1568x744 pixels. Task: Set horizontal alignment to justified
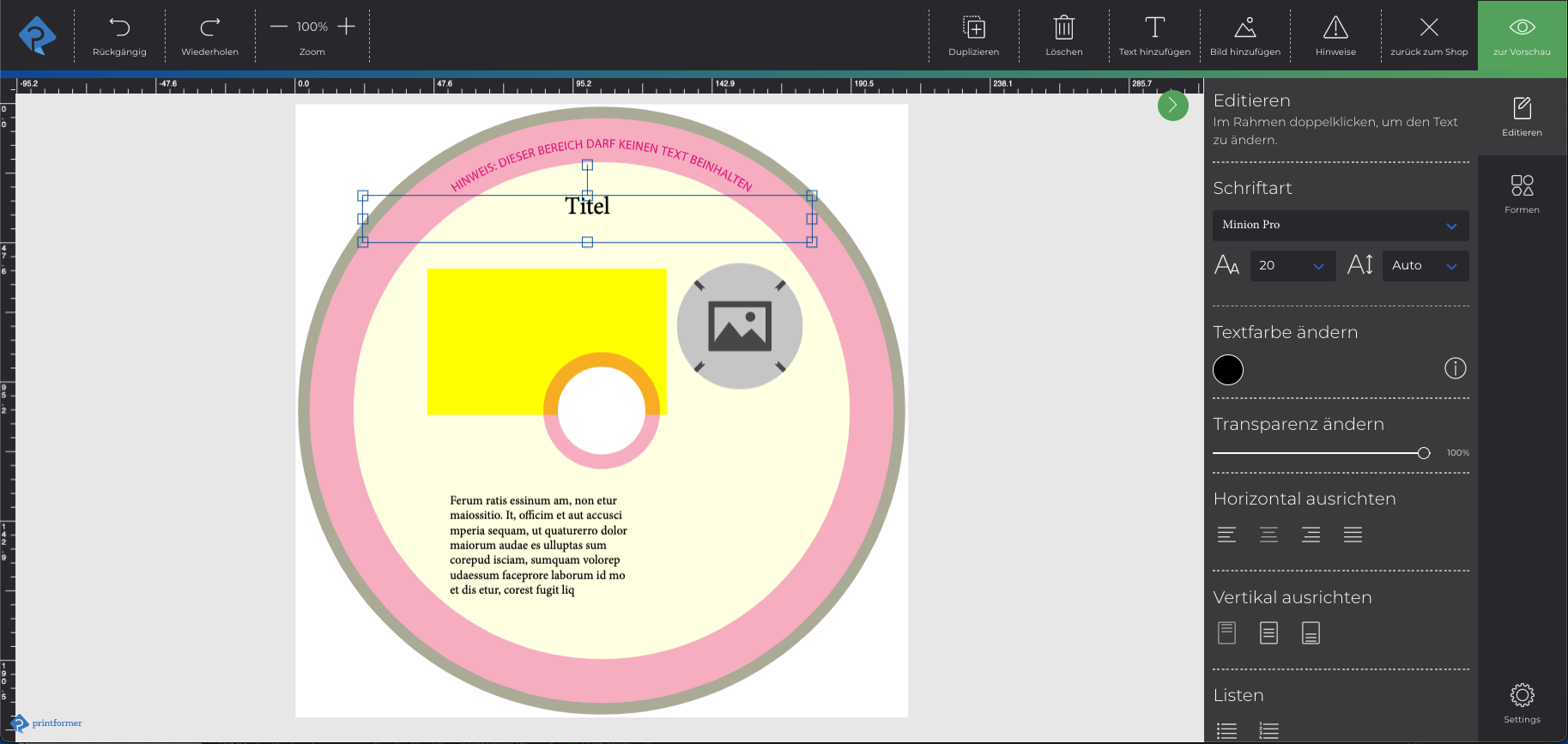pos(1353,535)
